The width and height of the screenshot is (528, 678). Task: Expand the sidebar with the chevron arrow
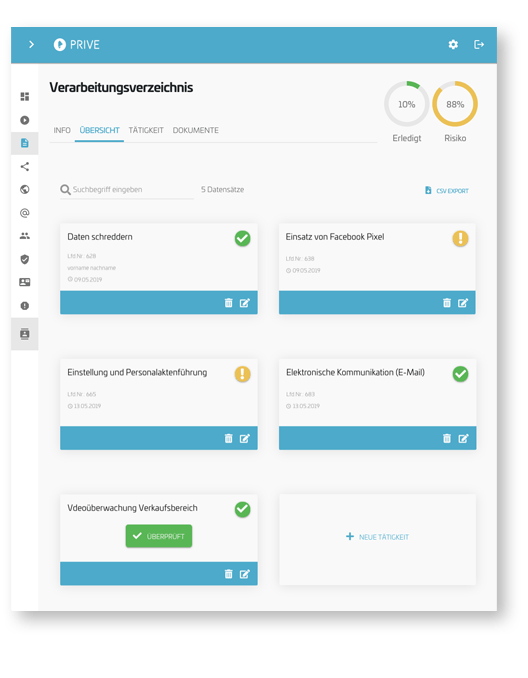click(31, 45)
